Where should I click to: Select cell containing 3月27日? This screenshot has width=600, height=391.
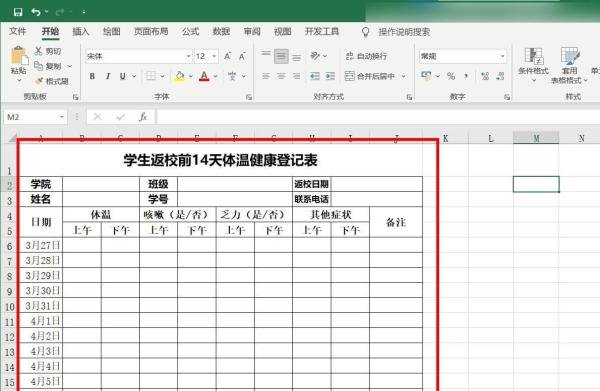41,245
